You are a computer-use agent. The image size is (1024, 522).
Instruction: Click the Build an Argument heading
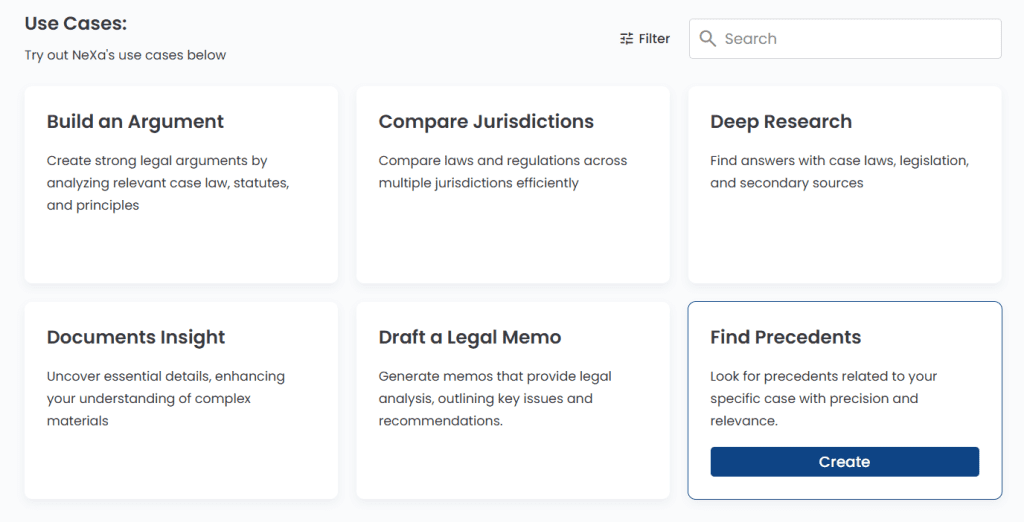[x=135, y=122]
